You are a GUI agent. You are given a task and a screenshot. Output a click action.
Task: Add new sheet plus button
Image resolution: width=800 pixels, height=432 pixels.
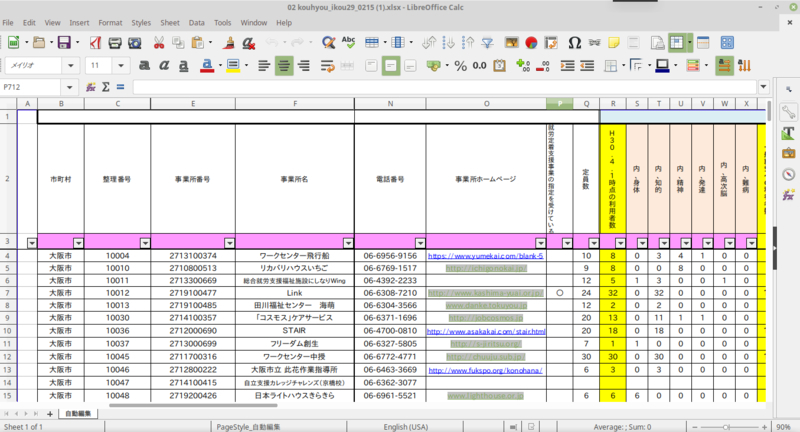coord(49,414)
